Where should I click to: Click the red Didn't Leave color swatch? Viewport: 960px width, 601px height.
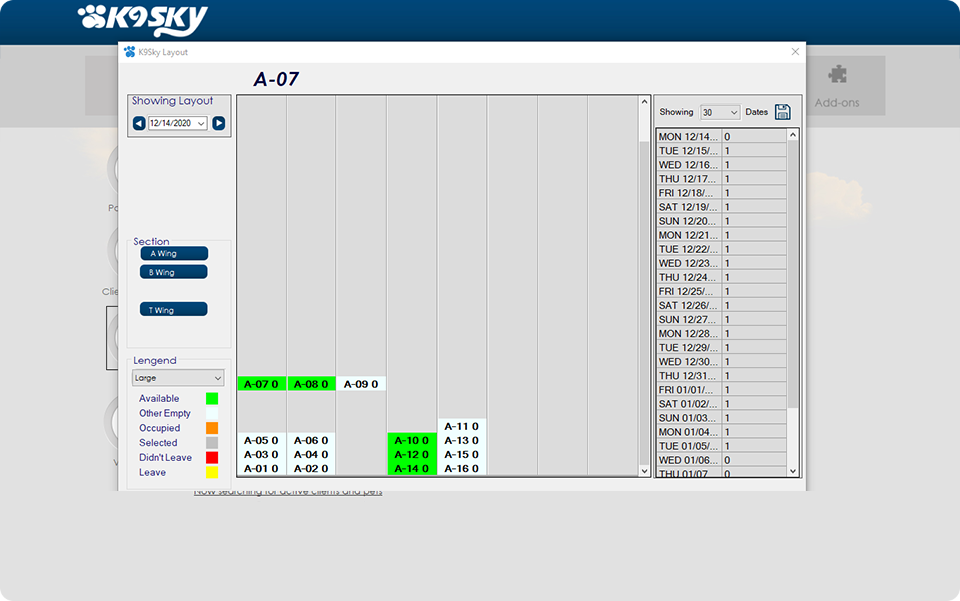pos(212,457)
